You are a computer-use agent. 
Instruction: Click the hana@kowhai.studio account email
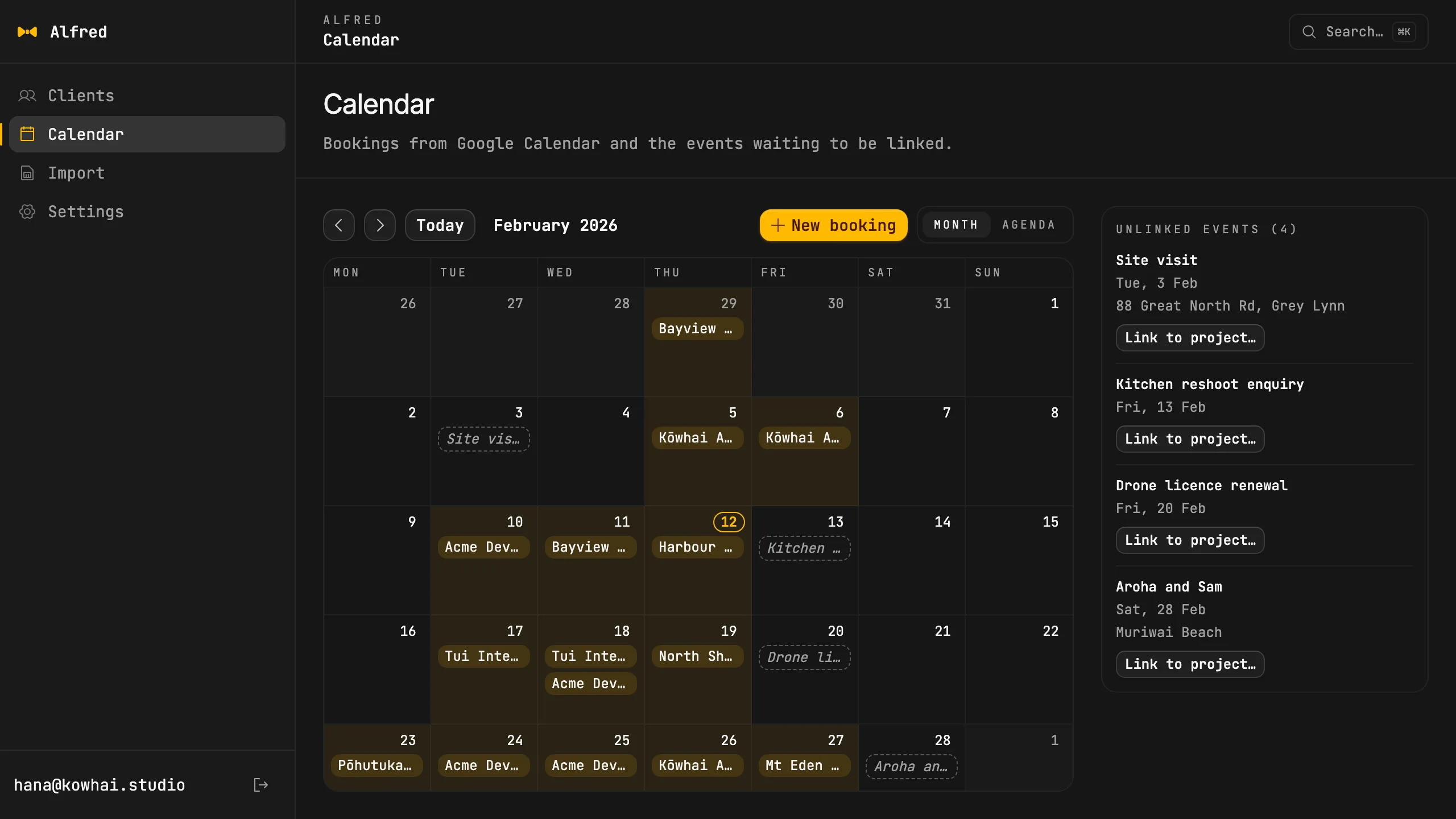pos(100,785)
